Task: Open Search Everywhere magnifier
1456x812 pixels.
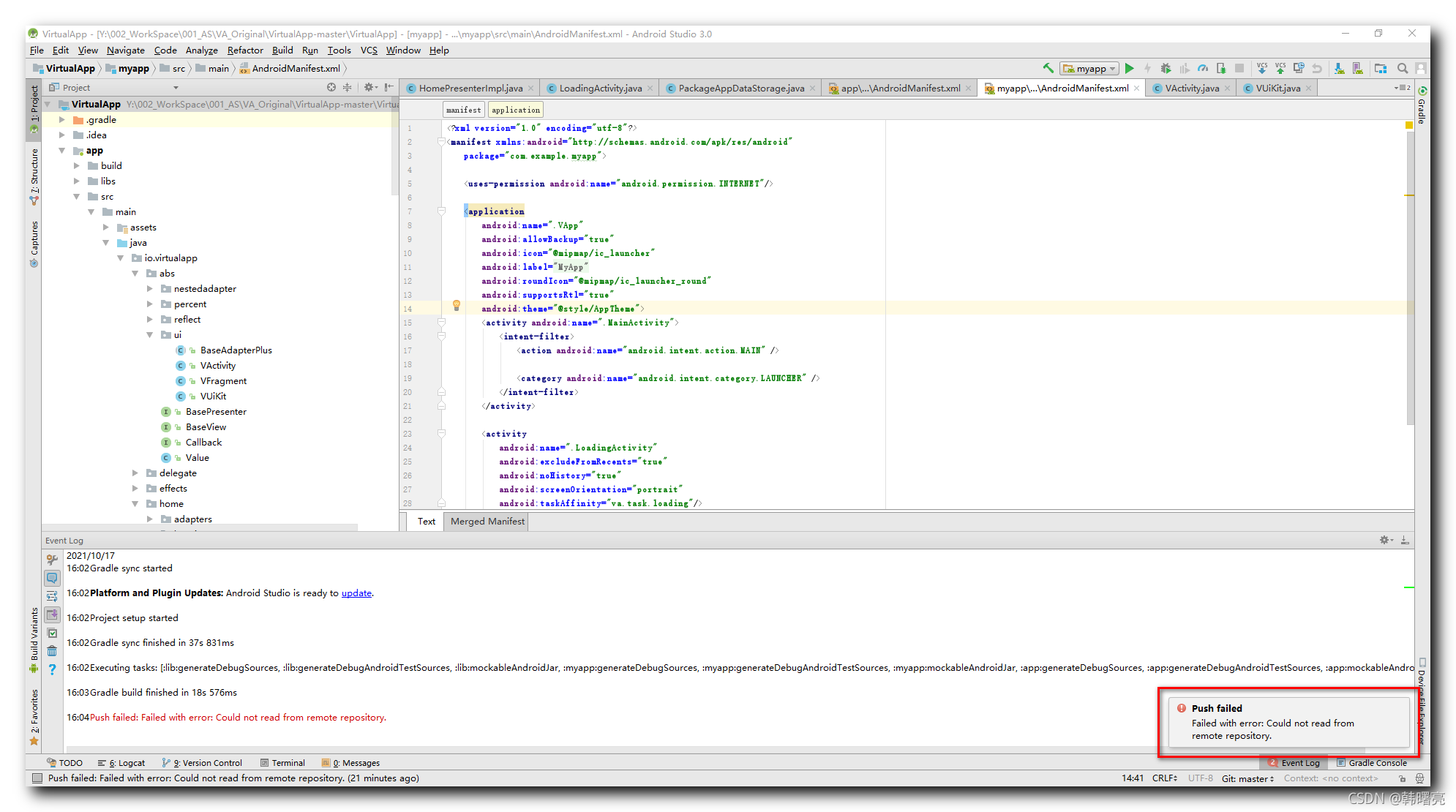Action: point(1403,68)
